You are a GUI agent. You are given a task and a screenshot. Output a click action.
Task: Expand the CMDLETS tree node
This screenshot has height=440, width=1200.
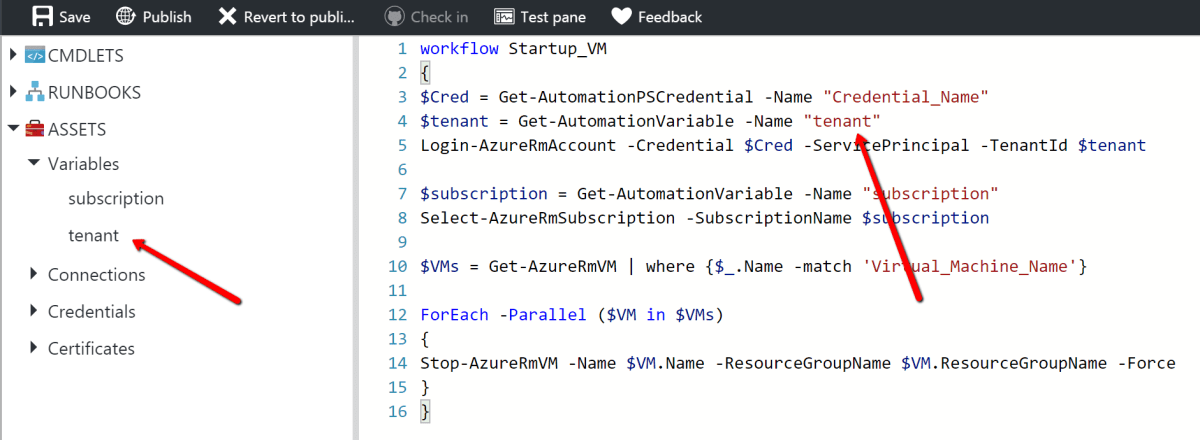(13, 55)
